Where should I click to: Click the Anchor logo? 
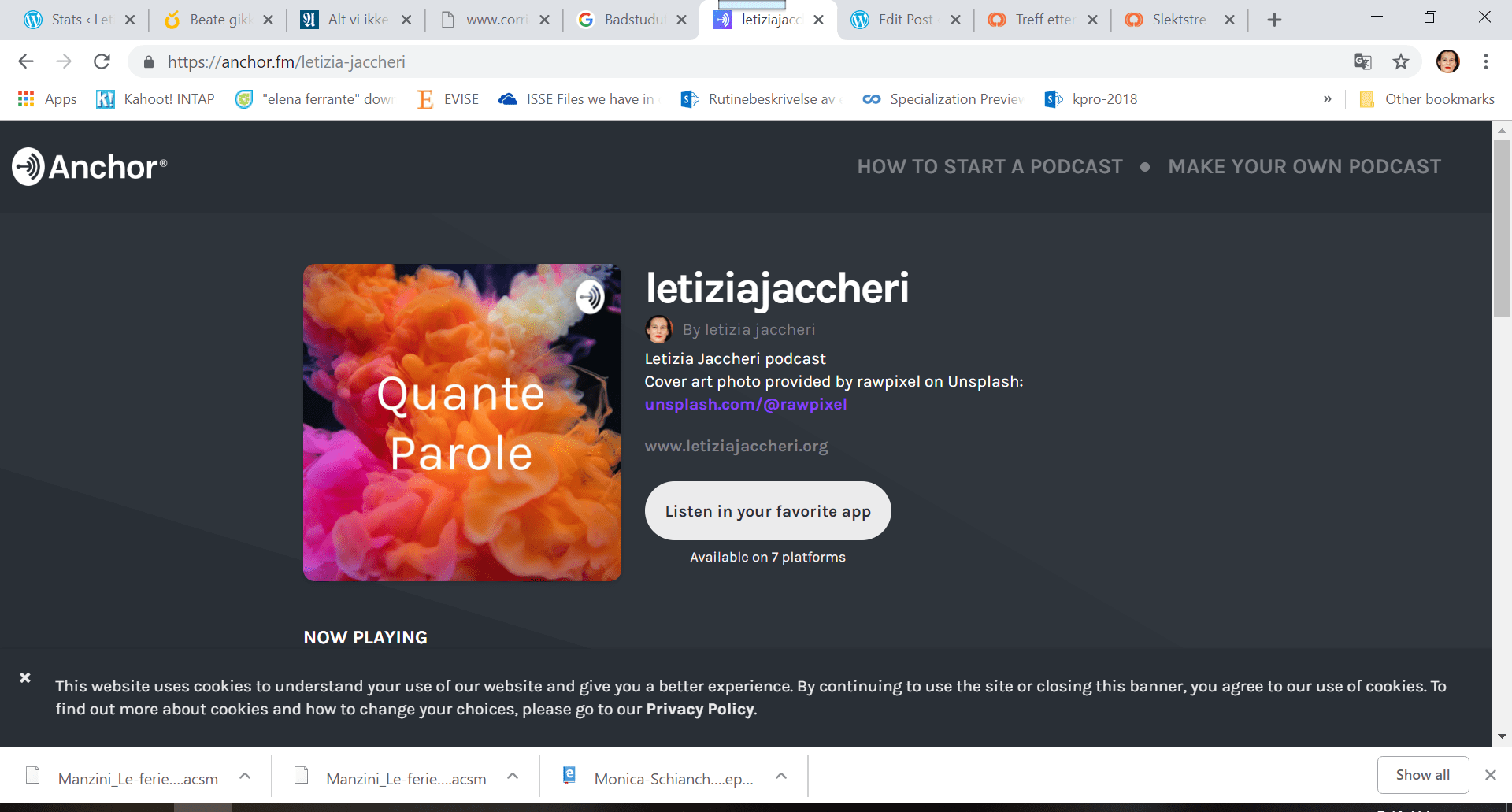point(89,166)
